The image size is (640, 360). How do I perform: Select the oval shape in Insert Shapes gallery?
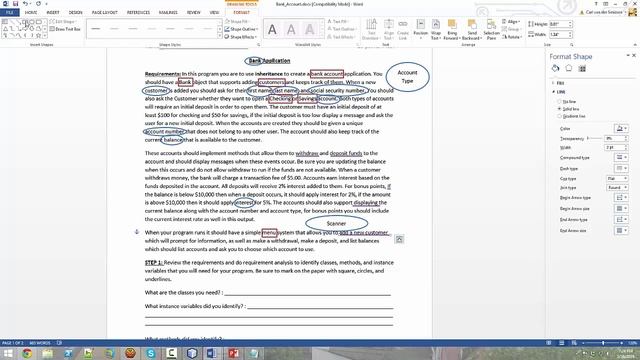point(32,22)
